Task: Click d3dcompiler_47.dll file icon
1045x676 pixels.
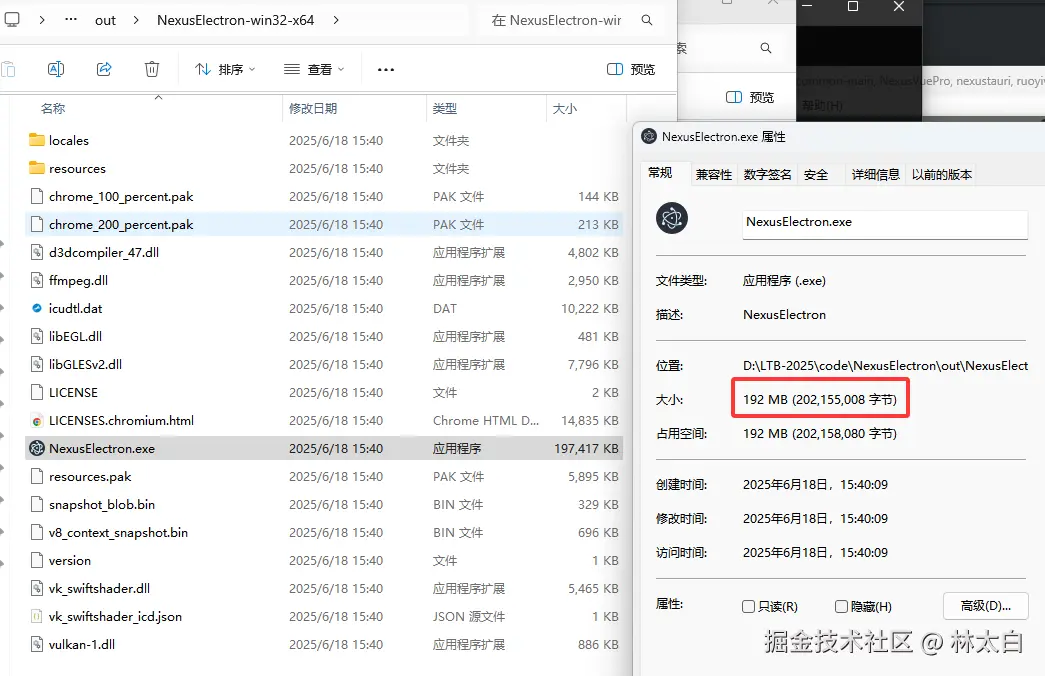Action: [37, 252]
